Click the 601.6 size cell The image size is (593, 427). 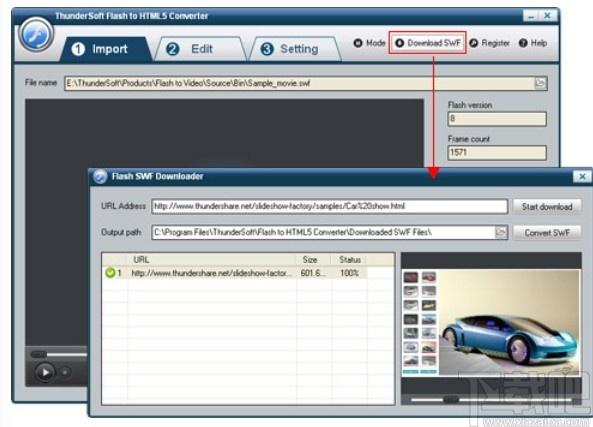313,273
